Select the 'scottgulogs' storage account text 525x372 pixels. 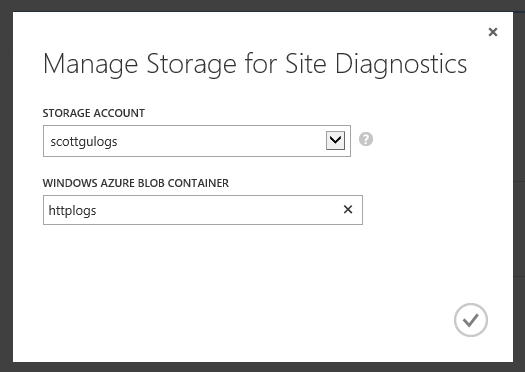point(84,142)
